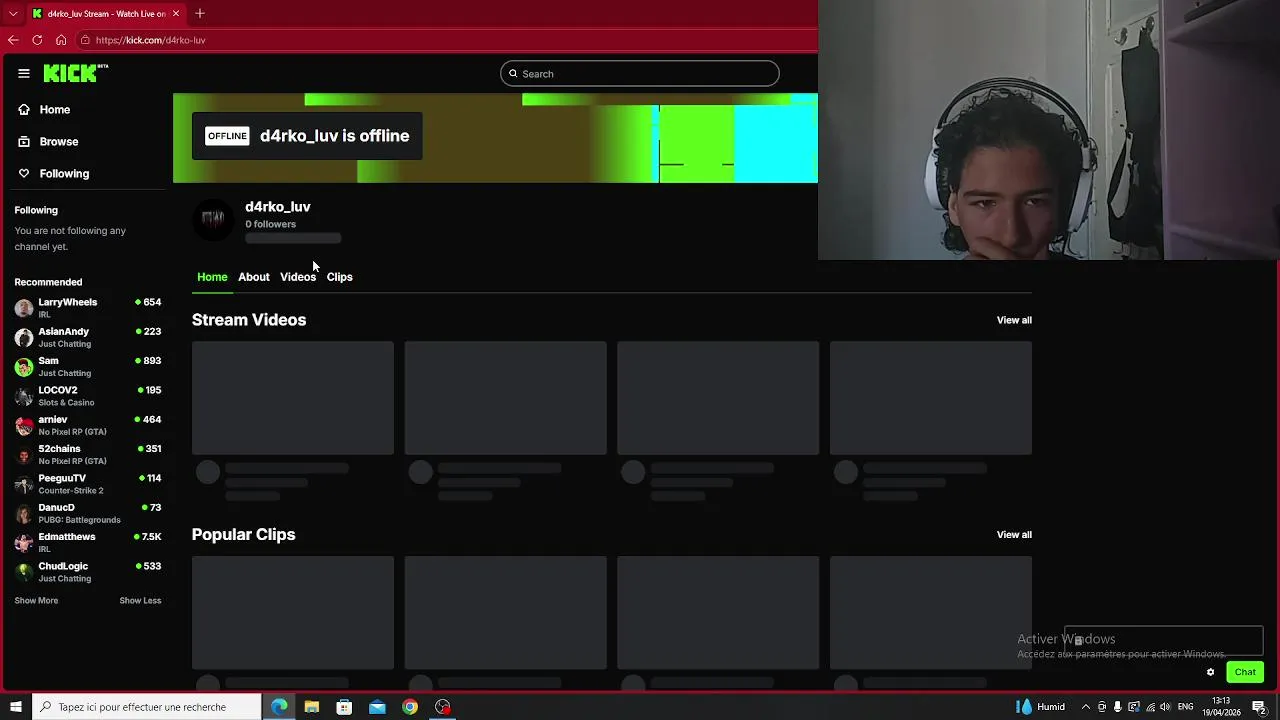Open the d4rko_luv profile avatar
Viewport: 1280px width, 720px height.
click(x=213, y=219)
